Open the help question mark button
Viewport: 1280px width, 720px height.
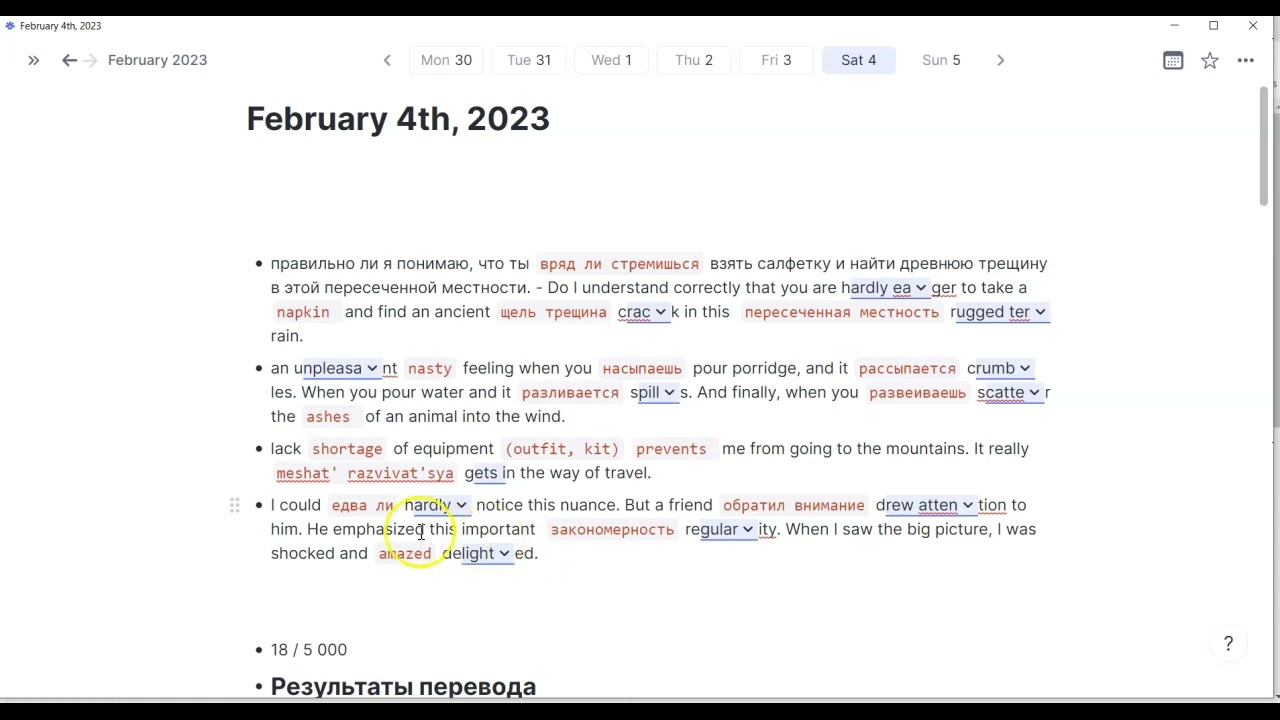pyautogui.click(x=1229, y=644)
